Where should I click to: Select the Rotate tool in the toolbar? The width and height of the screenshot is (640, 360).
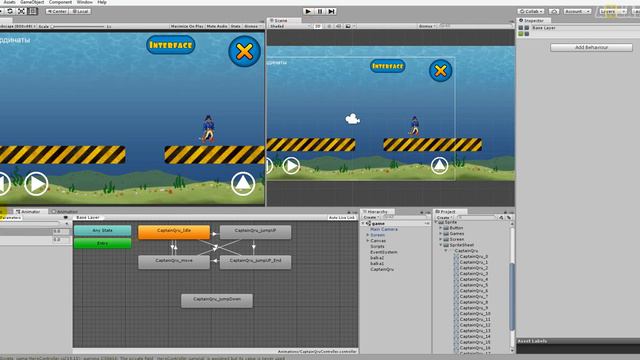pyautogui.click(x=10, y=11)
